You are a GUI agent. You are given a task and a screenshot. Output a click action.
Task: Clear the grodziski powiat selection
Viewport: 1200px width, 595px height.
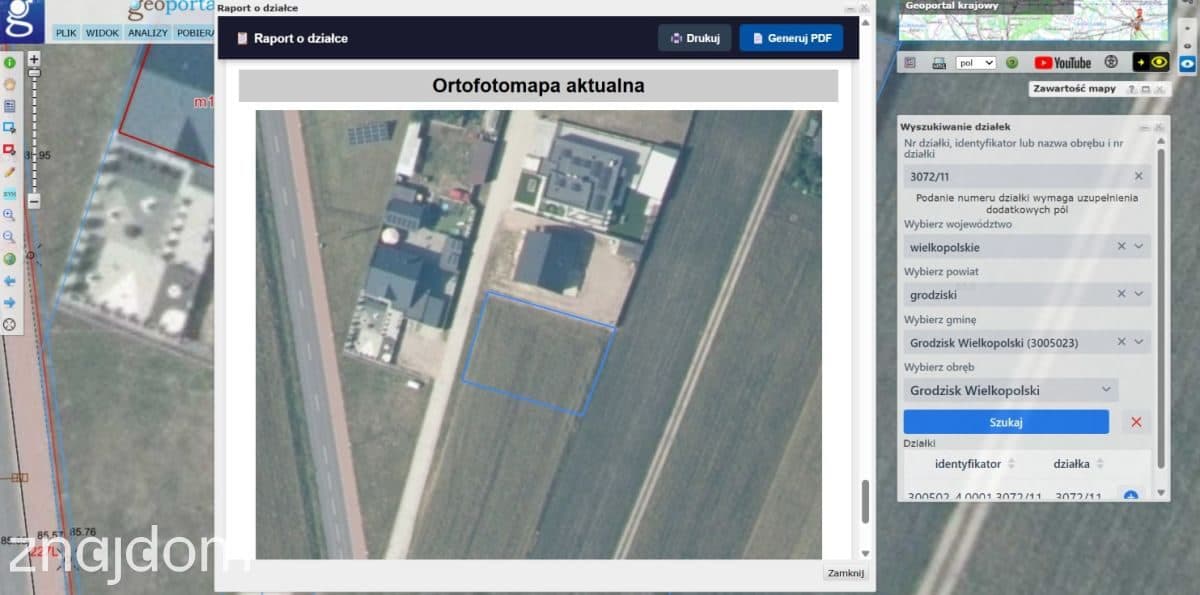(1121, 294)
